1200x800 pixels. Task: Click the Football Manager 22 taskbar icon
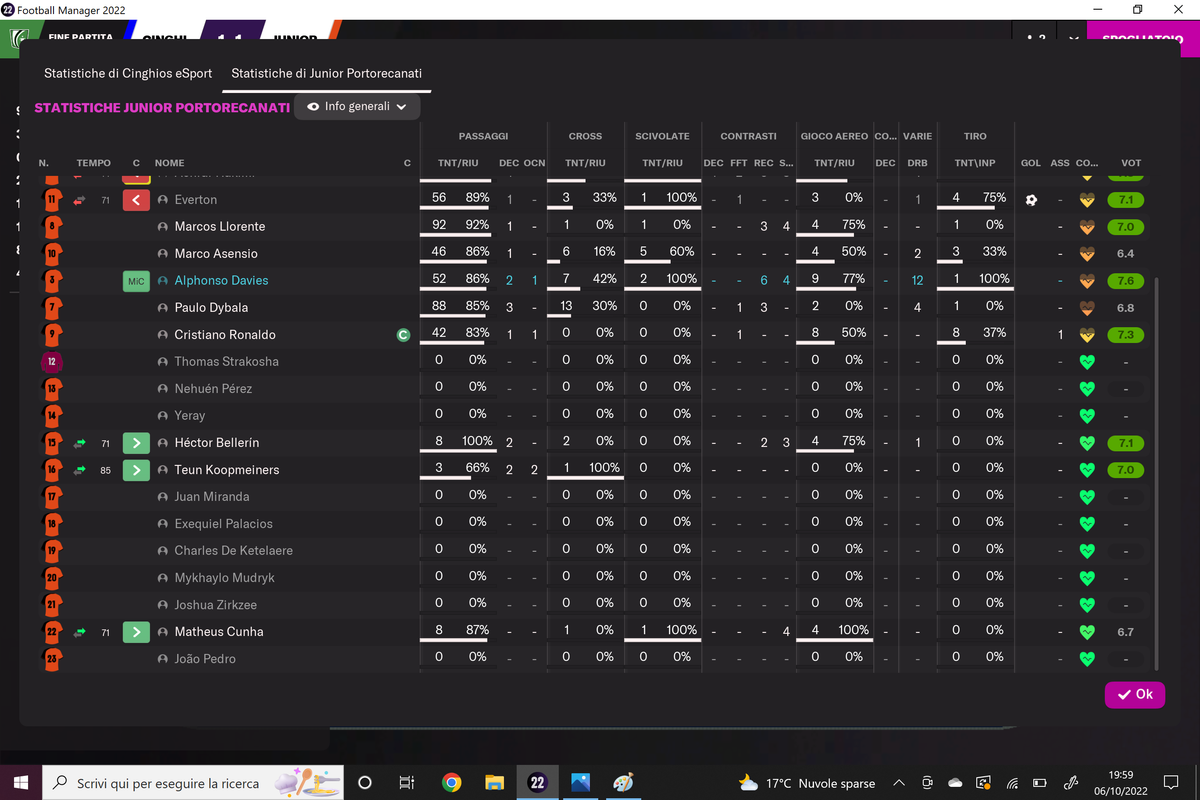tap(537, 783)
